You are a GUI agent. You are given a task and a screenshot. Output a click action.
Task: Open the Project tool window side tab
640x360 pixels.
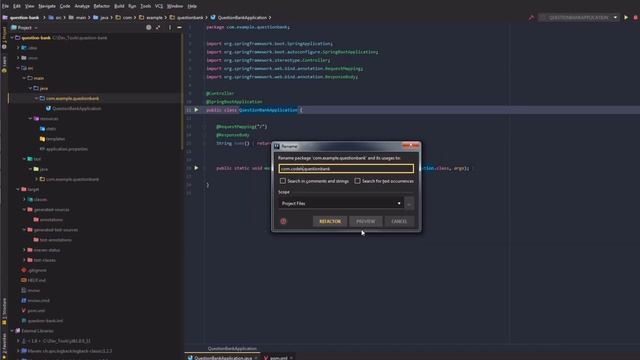4,38
